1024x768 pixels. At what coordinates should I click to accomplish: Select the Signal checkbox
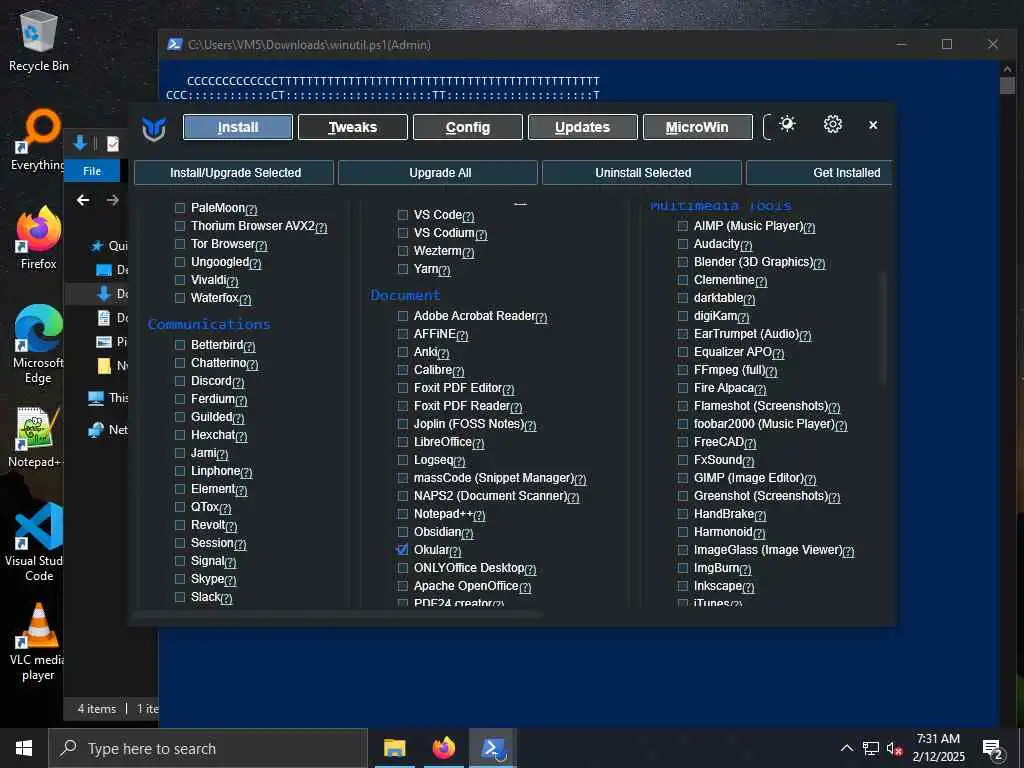pyautogui.click(x=180, y=561)
